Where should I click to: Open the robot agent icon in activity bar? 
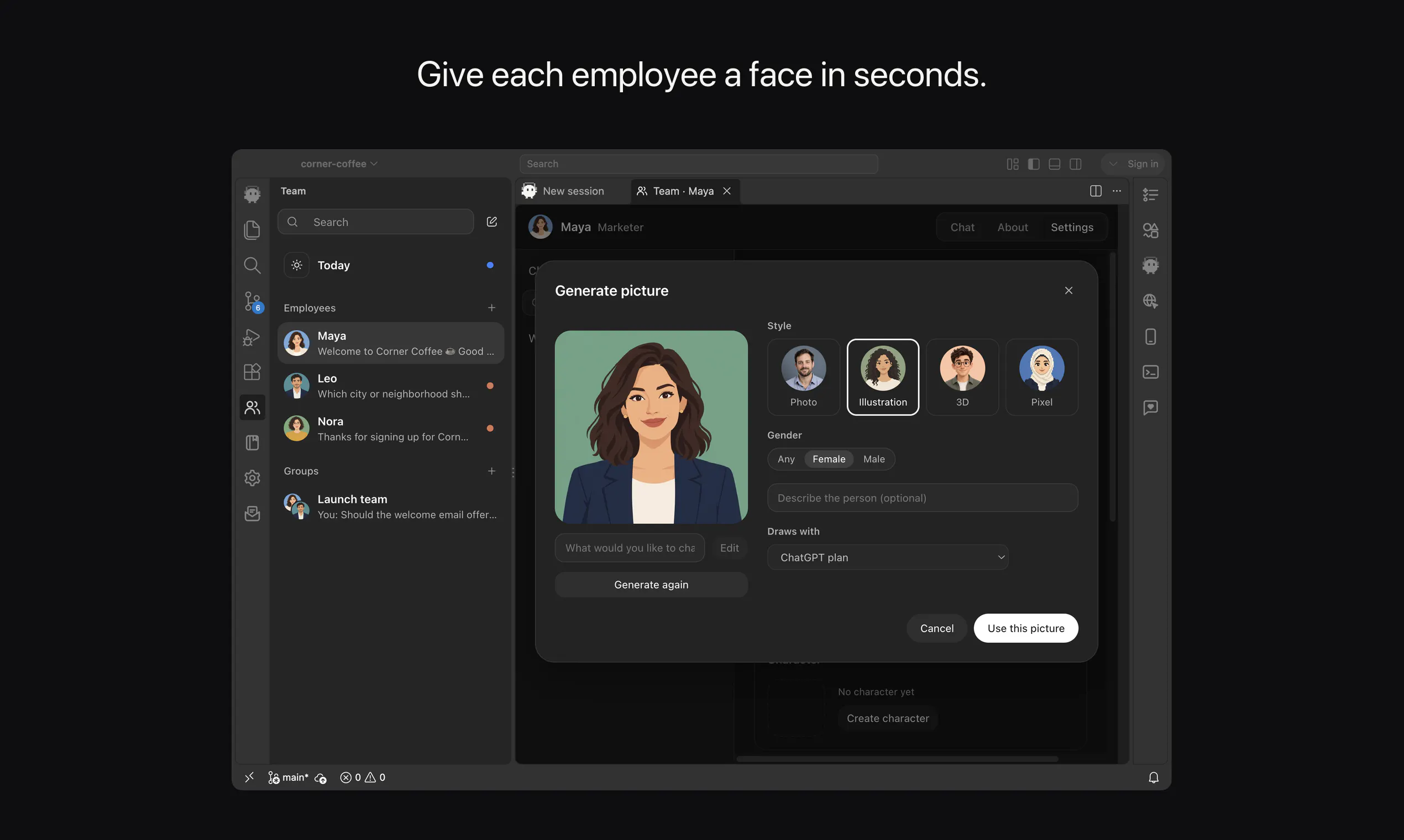point(252,194)
